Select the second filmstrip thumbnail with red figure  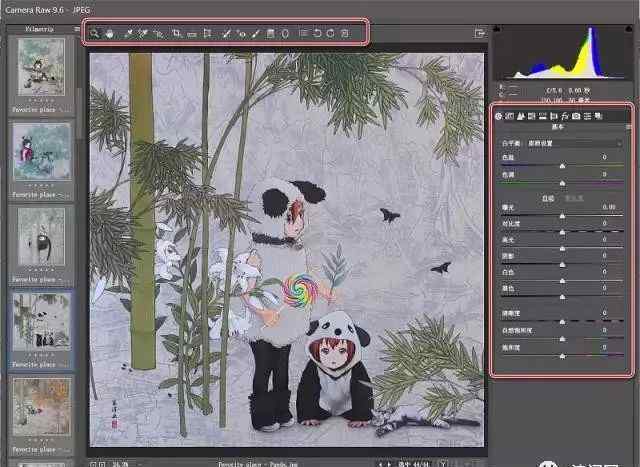click(41, 151)
